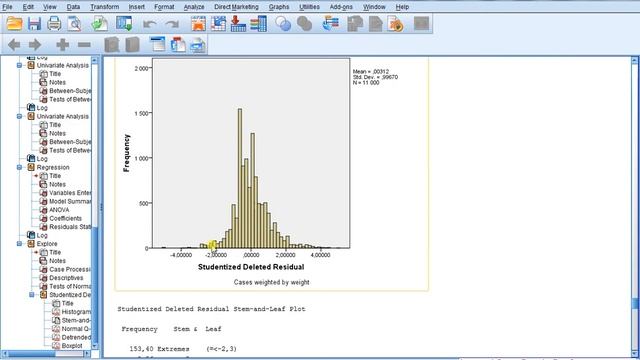Select the Variables Entered outline item
The height and width of the screenshot is (360, 640).
70,193
